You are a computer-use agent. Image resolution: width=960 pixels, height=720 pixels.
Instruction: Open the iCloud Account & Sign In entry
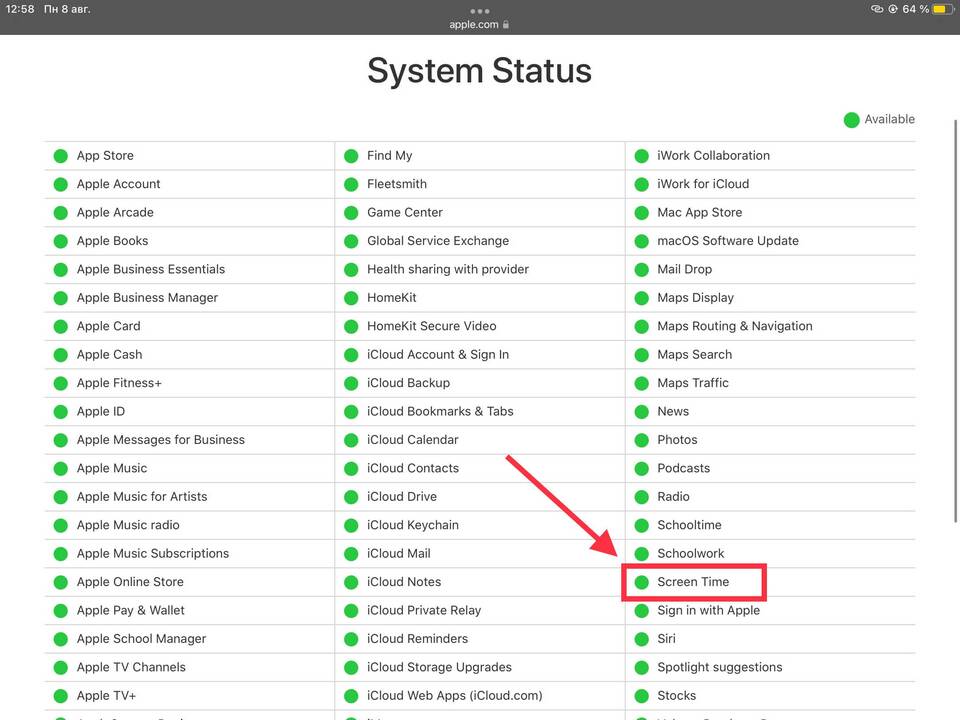pos(438,354)
